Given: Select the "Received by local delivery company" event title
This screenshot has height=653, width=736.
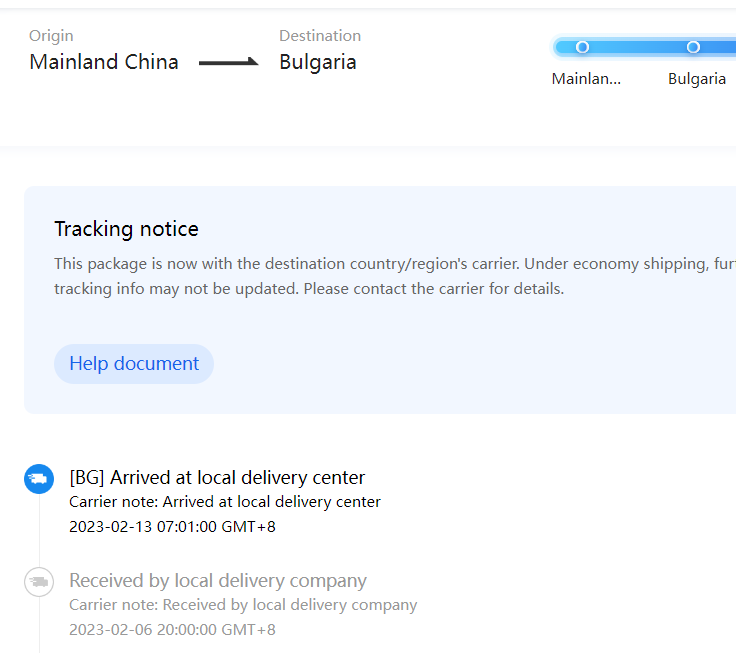Looking at the screenshot, I should (218, 581).
